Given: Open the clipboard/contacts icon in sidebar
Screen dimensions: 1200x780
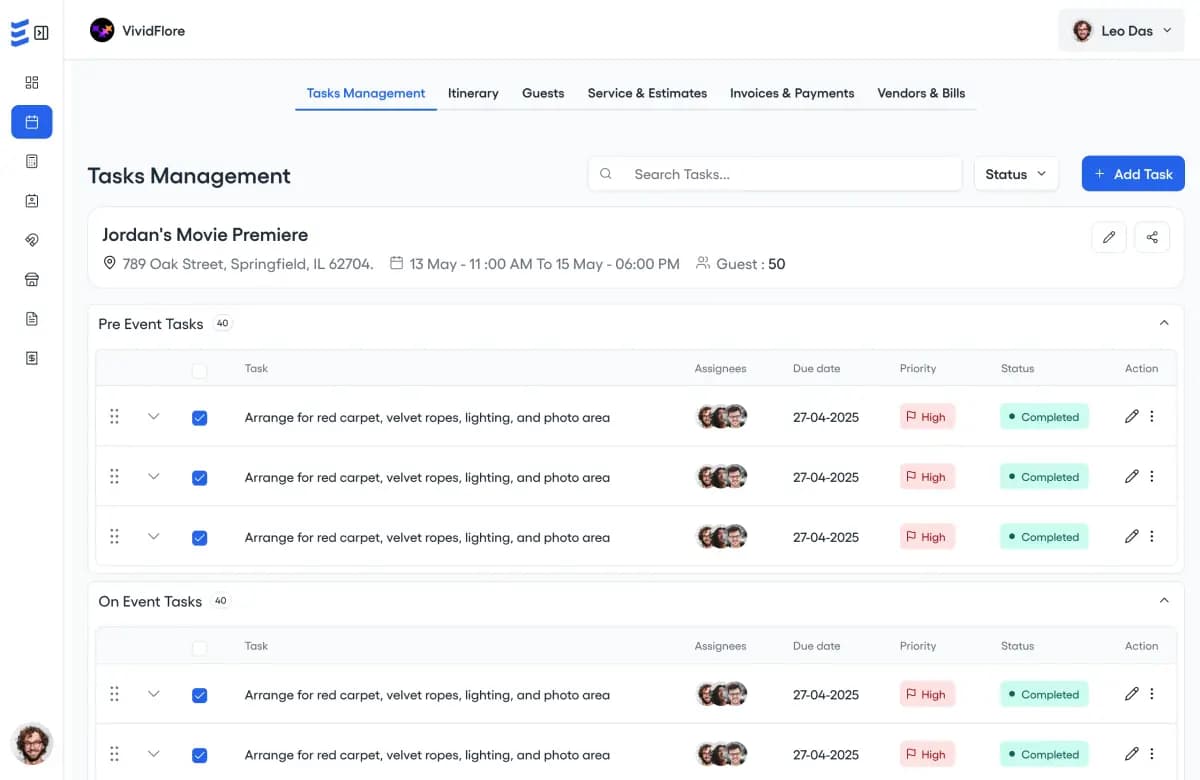Looking at the screenshot, I should tap(31, 200).
